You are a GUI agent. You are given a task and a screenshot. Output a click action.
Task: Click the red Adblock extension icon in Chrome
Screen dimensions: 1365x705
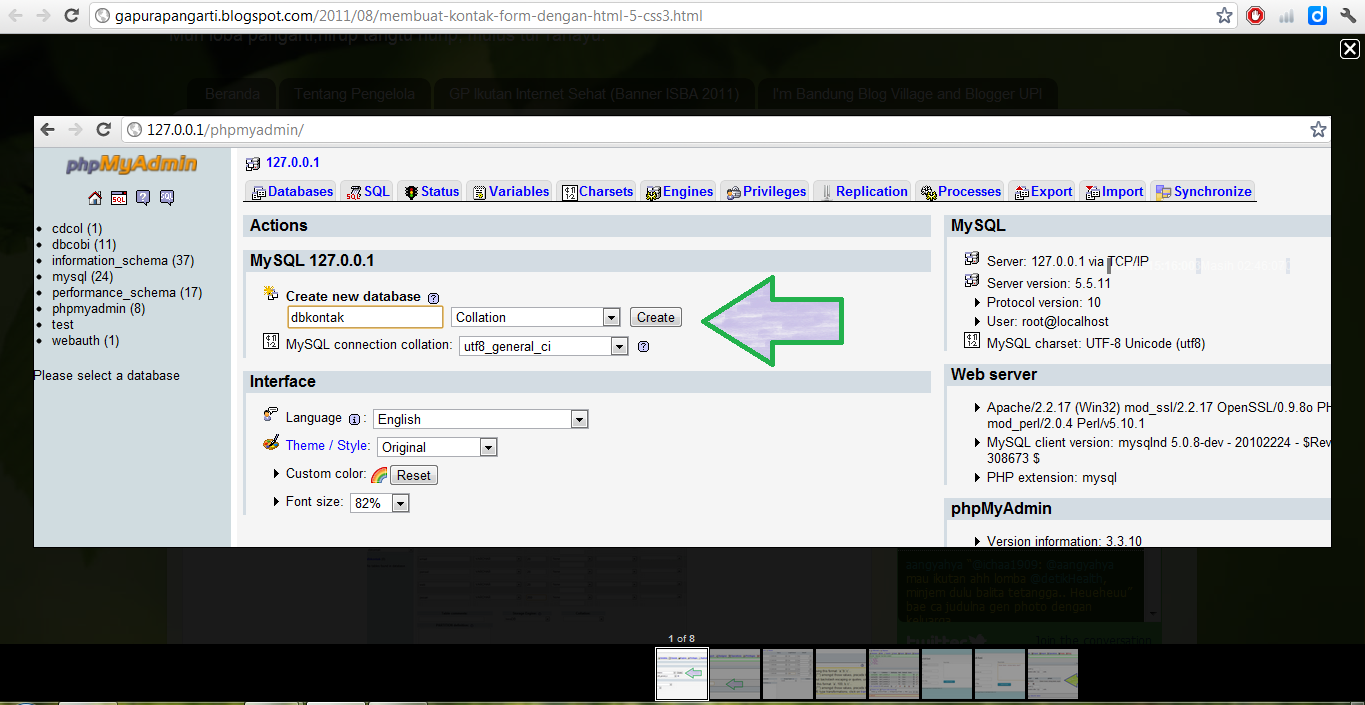pos(1255,16)
